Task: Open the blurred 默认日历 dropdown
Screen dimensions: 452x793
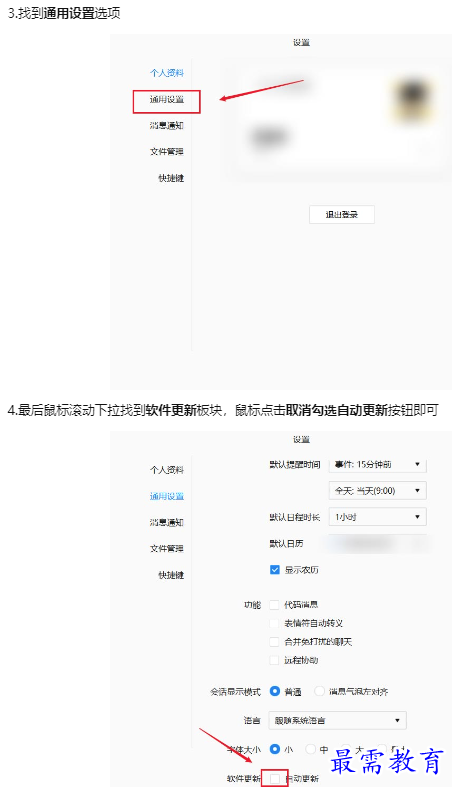Action: coord(378,544)
